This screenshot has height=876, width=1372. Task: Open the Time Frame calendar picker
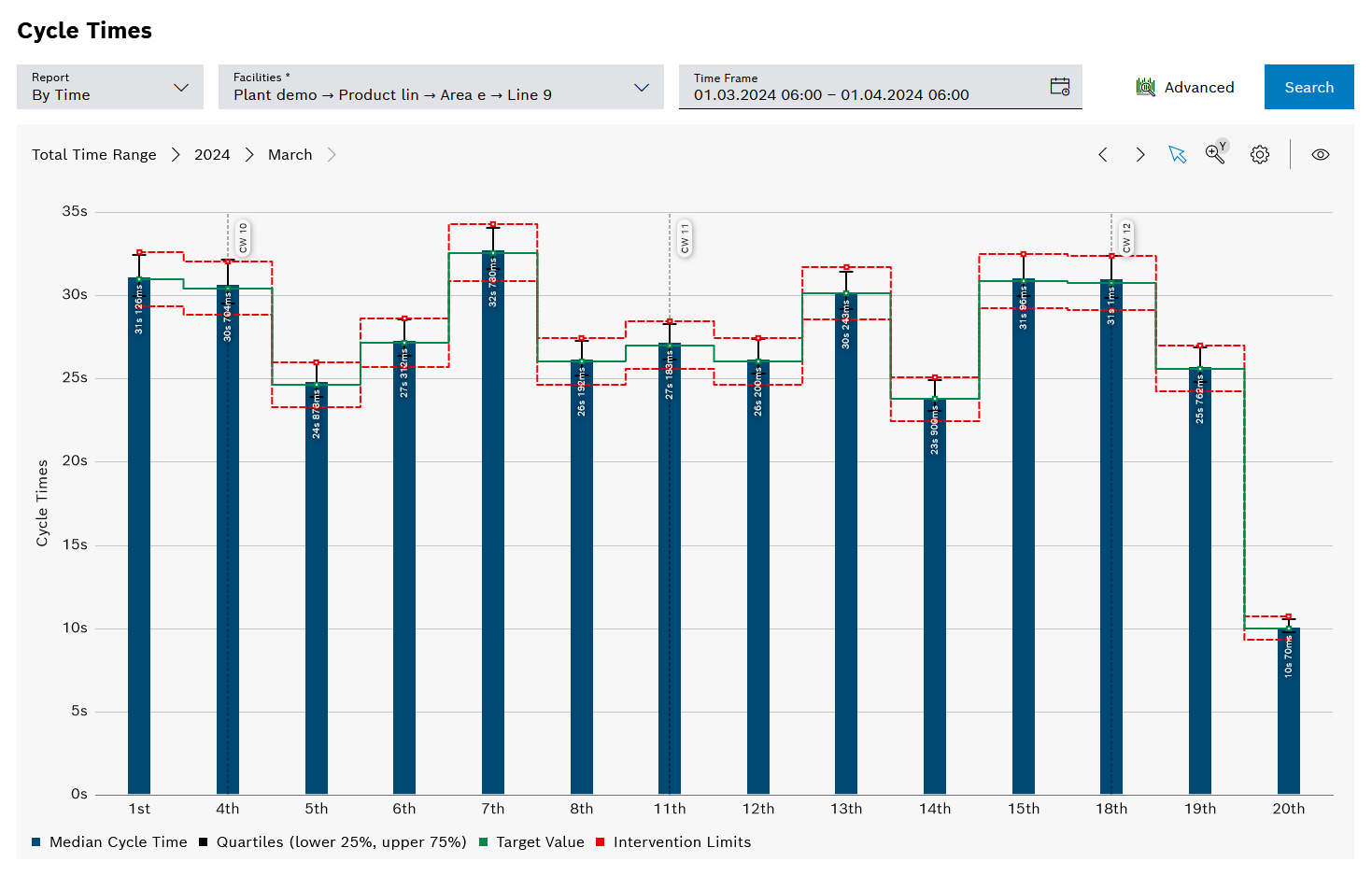pyautogui.click(x=1060, y=86)
